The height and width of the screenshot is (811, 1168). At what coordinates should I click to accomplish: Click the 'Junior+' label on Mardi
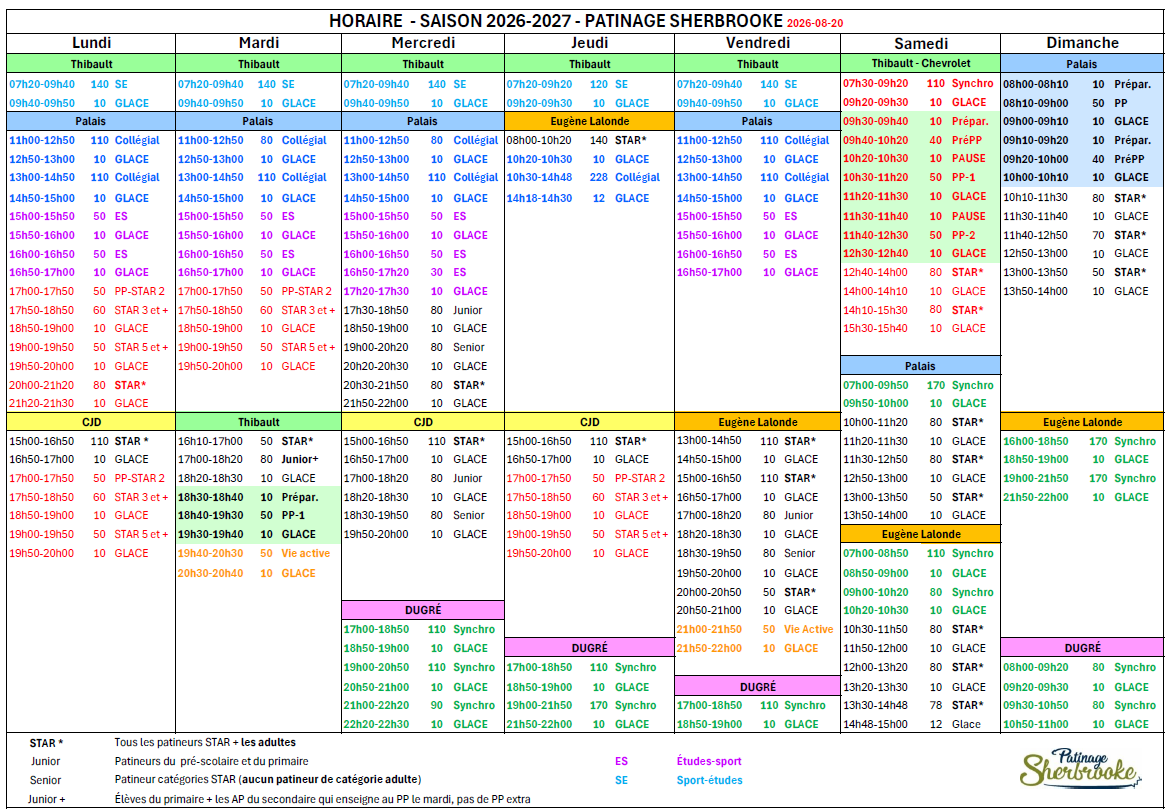point(299,459)
